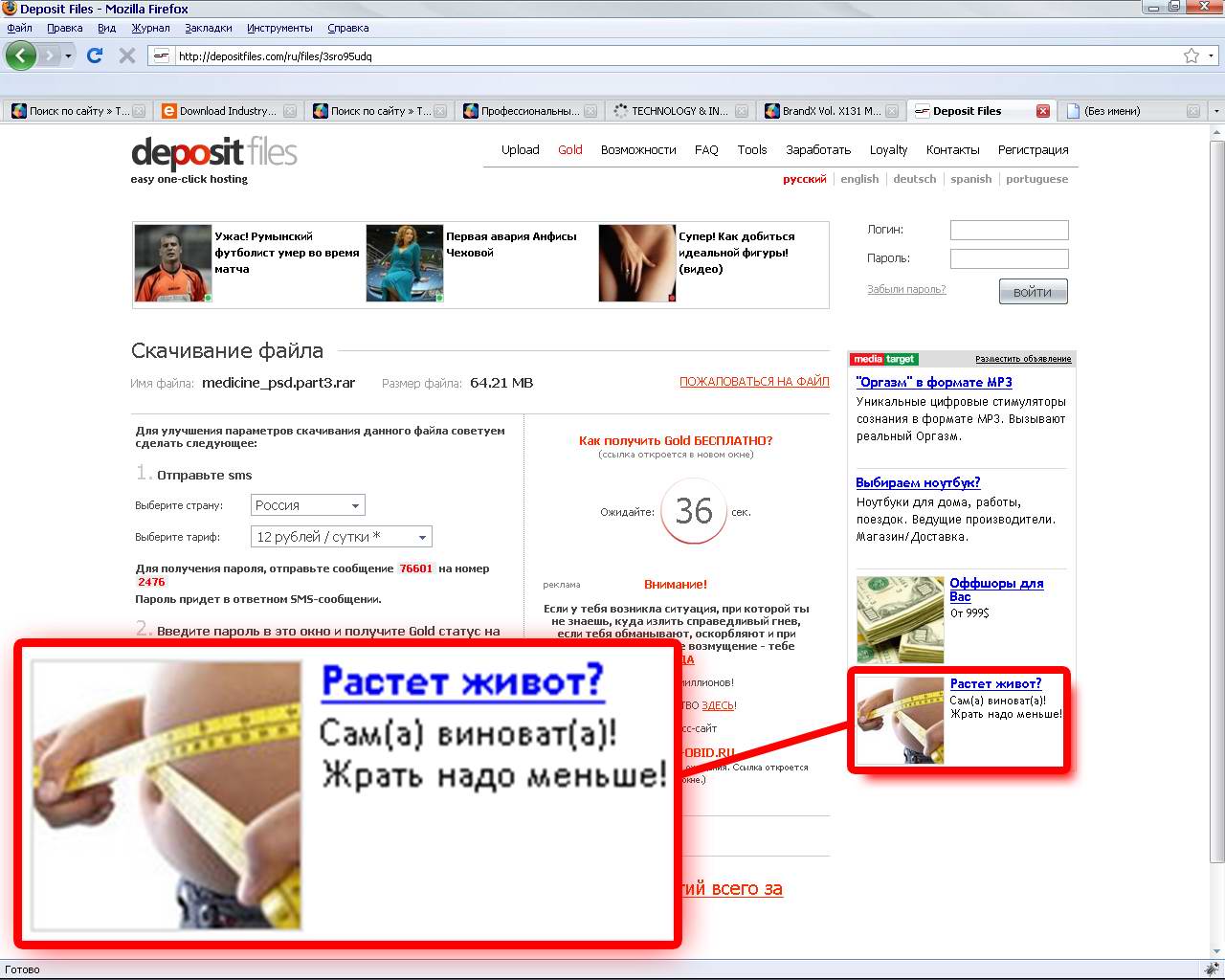Close the Deposit Files tab
1225x980 pixels.
click(x=1043, y=111)
